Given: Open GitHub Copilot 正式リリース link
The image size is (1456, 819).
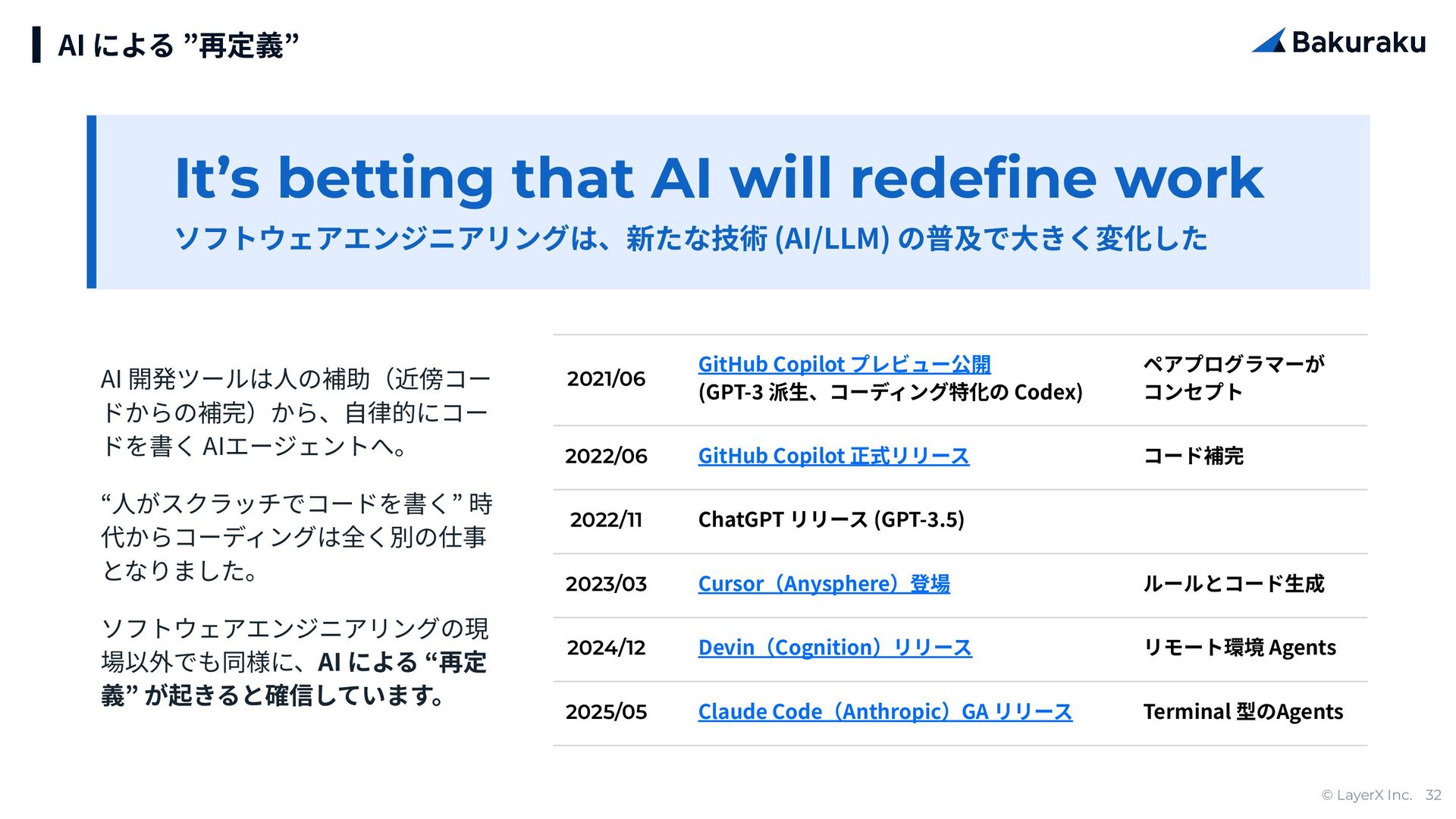Looking at the screenshot, I should [x=833, y=457].
